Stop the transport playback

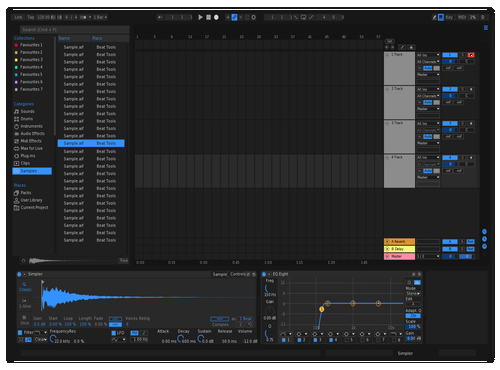208,17
